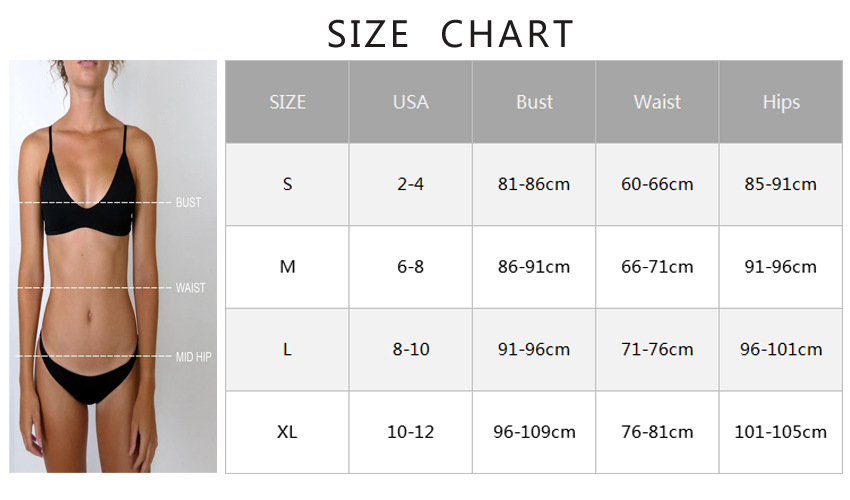850x500 pixels.
Task: Select the SIZE column header
Action: 287,102
